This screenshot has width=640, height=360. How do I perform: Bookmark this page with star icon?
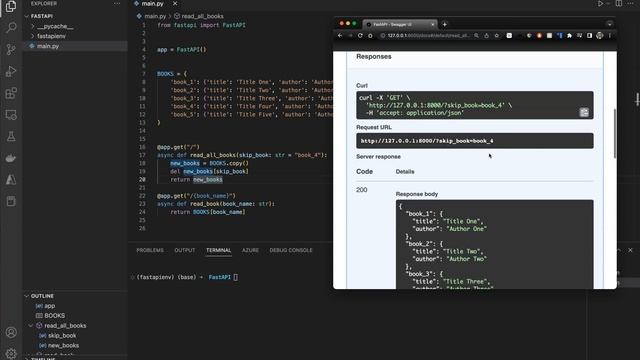(x=496, y=36)
